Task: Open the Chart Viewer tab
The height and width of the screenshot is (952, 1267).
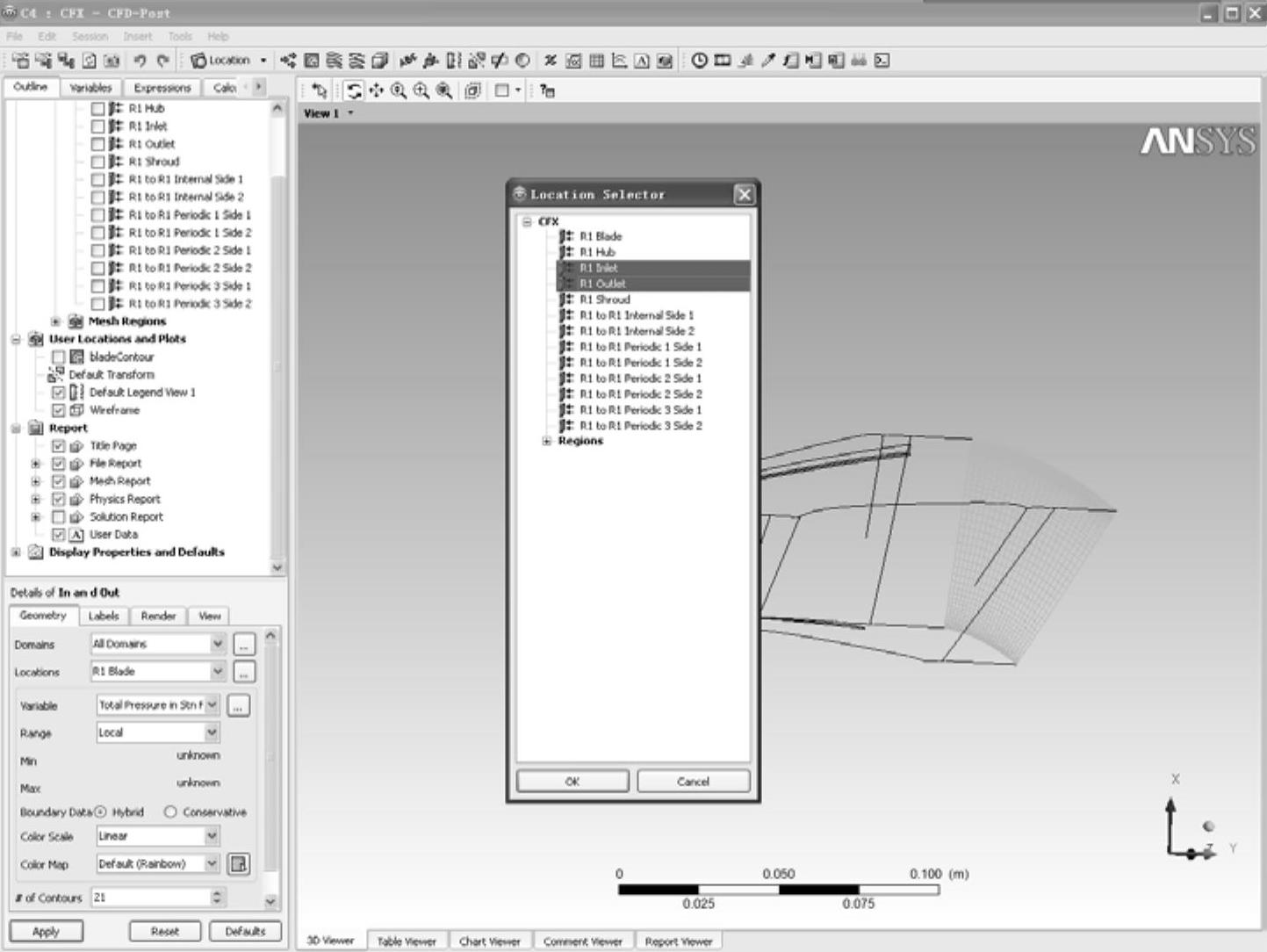Action: (x=489, y=941)
